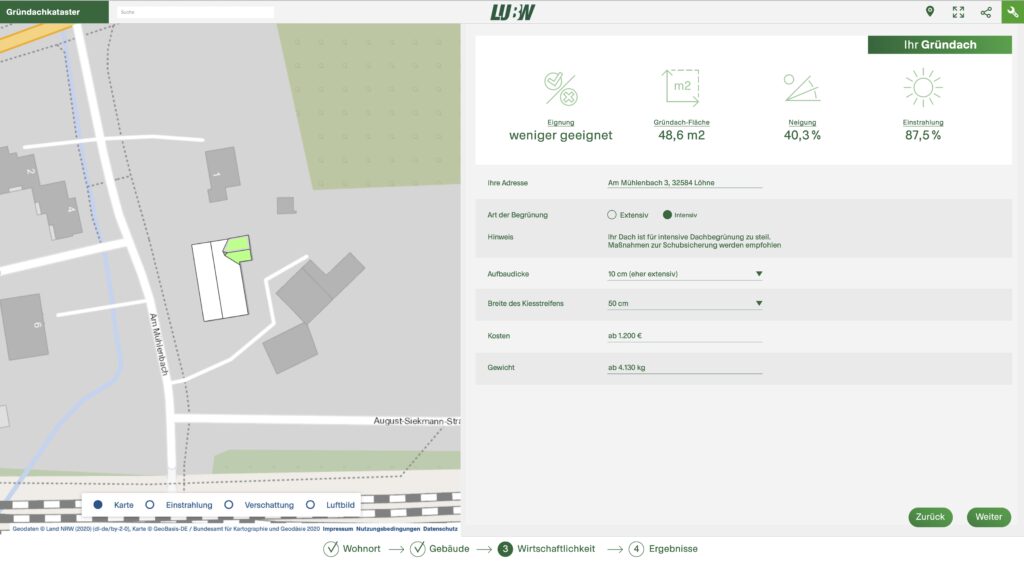Open the share icon in top bar
Viewport: 1024px width, 562px height.
(x=986, y=12)
